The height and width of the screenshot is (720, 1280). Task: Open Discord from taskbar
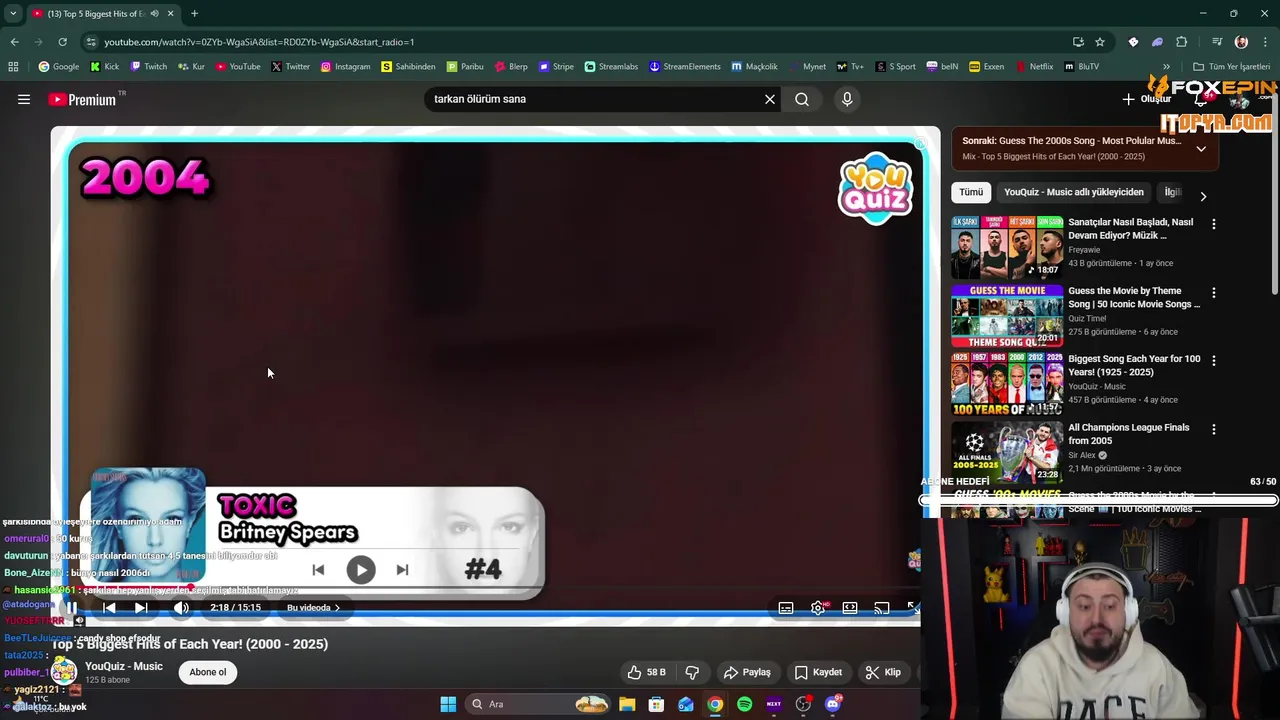(833, 704)
